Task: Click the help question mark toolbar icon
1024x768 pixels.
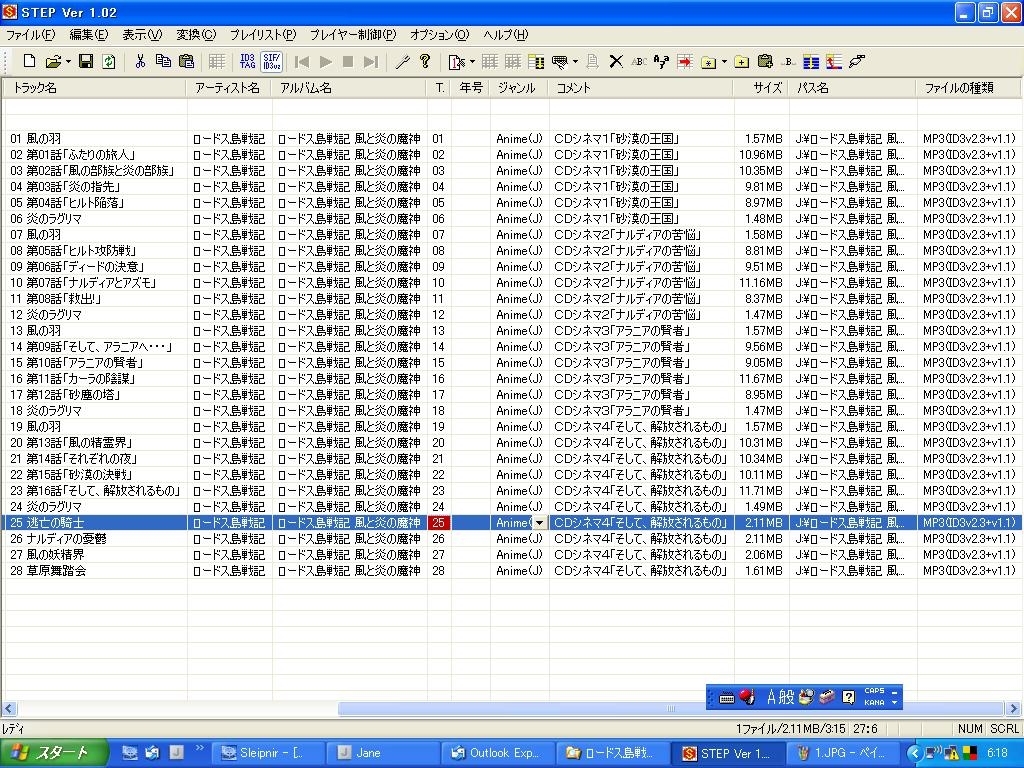Action: (425, 62)
